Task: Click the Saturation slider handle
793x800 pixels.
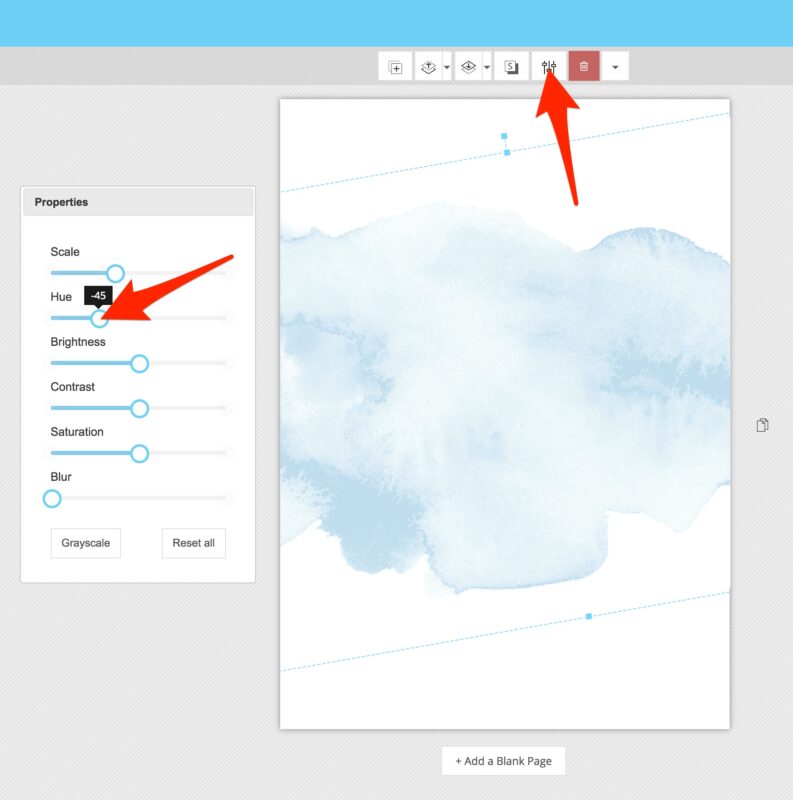Action: (139, 453)
